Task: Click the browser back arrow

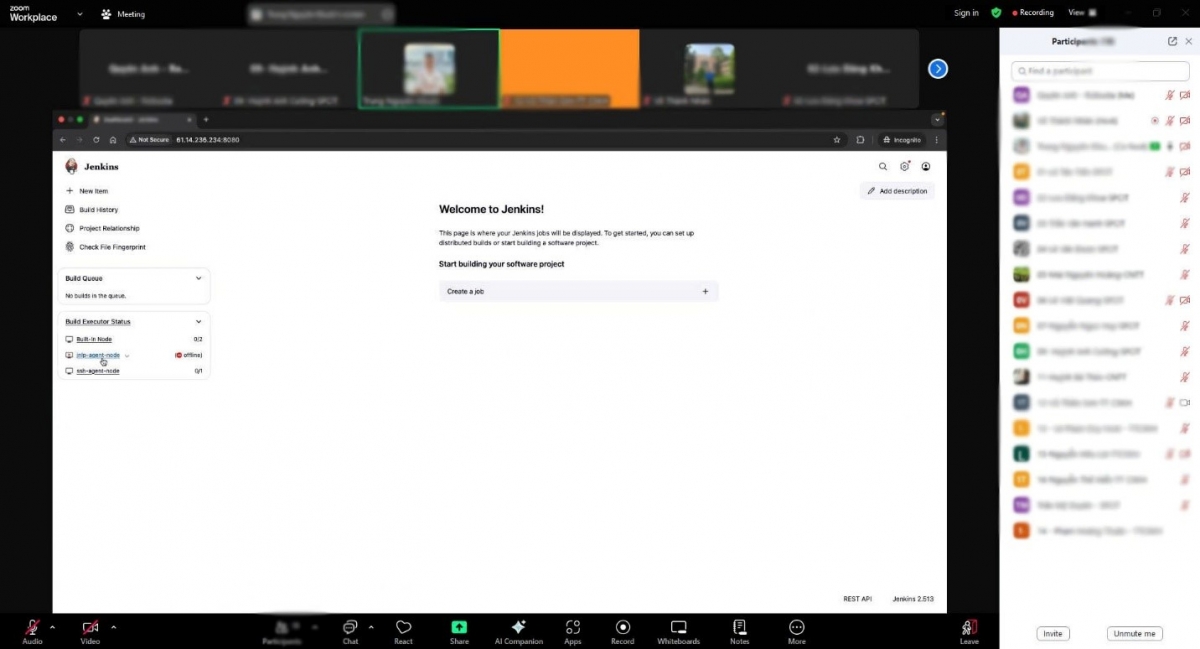Action: click(x=63, y=140)
